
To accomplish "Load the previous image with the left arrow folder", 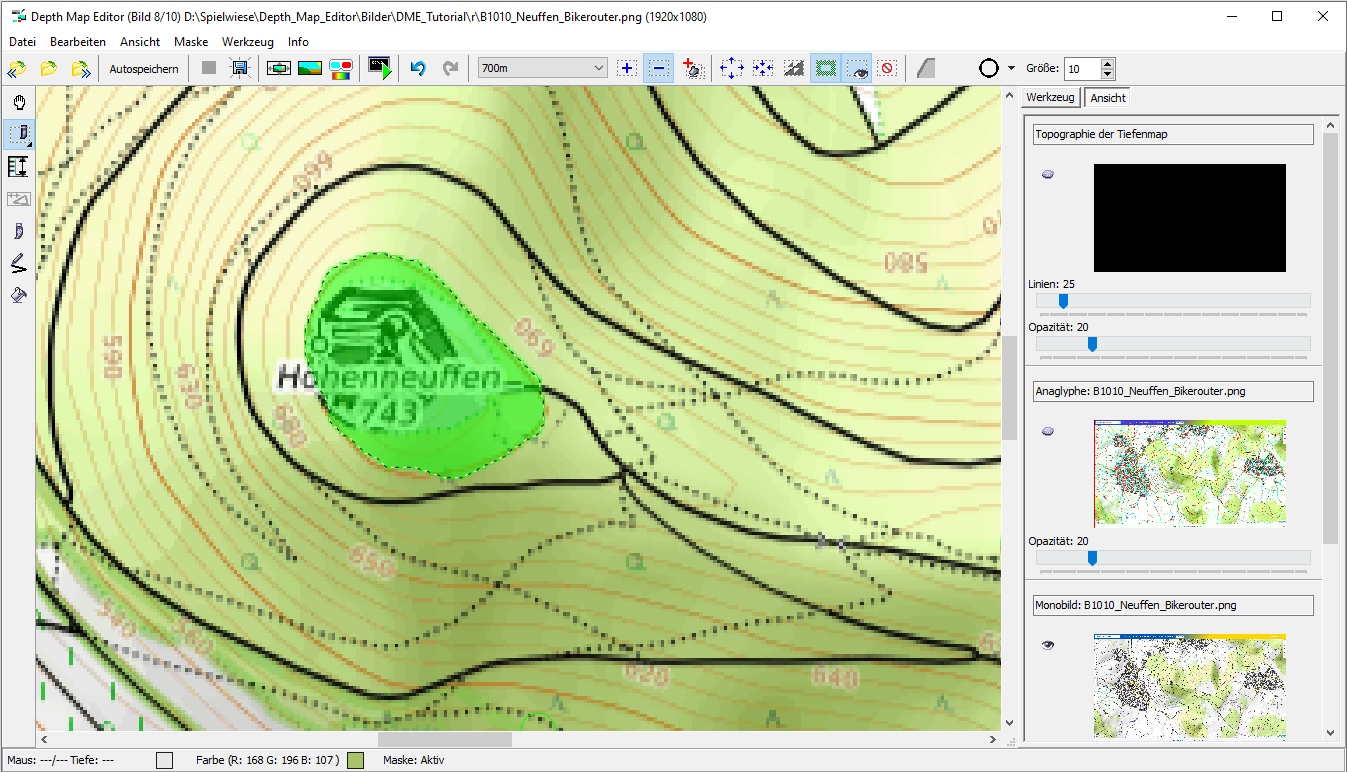I will [x=17, y=69].
